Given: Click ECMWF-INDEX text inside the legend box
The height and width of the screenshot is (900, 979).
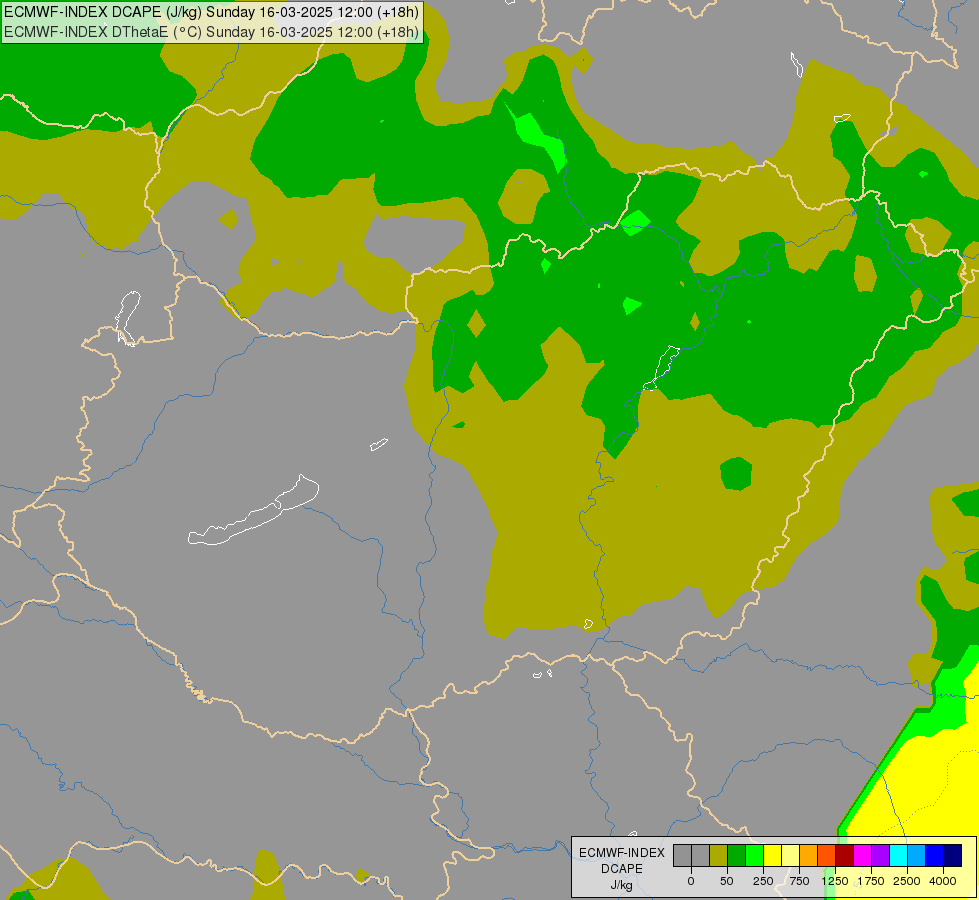Looking at the screenshot, I should click(622, 853).
